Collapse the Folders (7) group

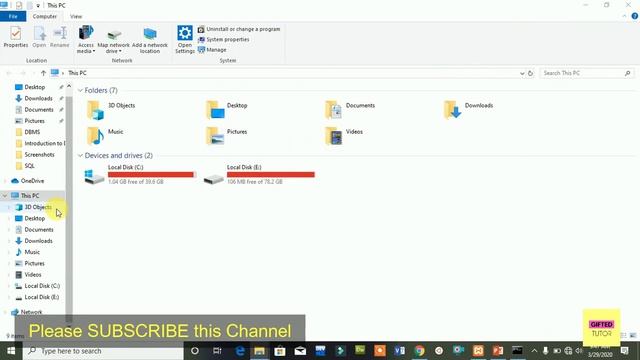(x=80, y=91)
